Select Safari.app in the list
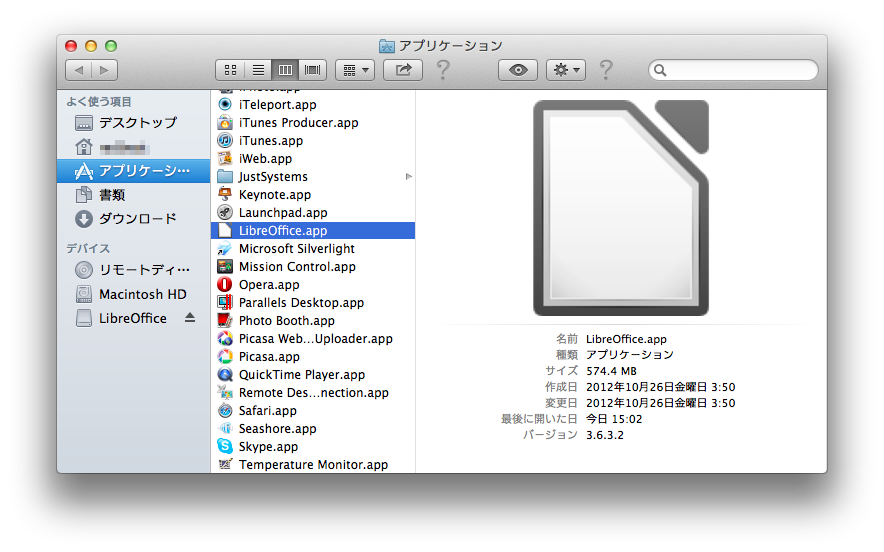This screenshot has width=884, height=552. pyautogui.click(x=313, y=410)
